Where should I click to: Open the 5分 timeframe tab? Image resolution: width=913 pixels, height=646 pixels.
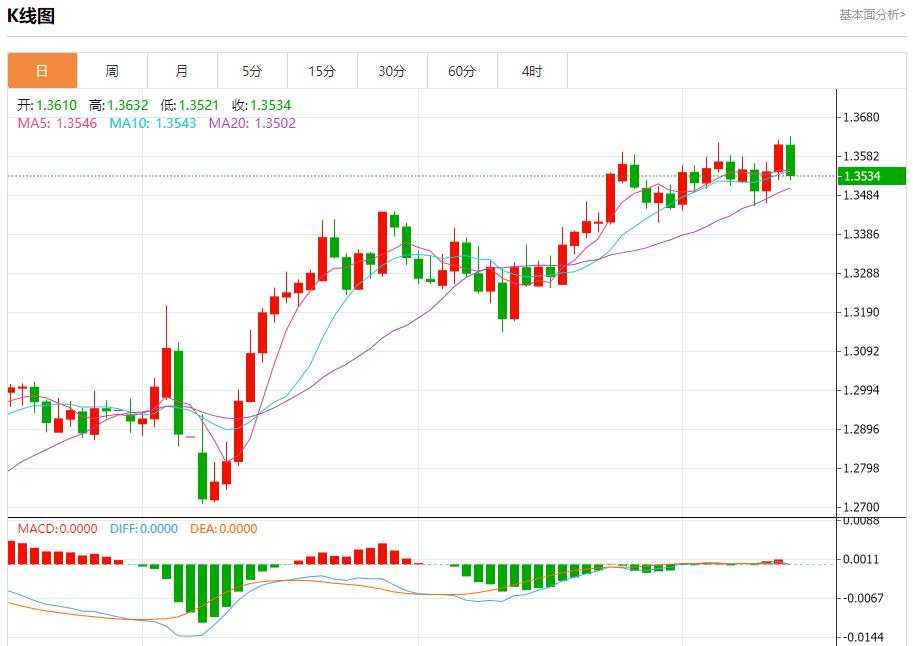(x=252, y=71)
